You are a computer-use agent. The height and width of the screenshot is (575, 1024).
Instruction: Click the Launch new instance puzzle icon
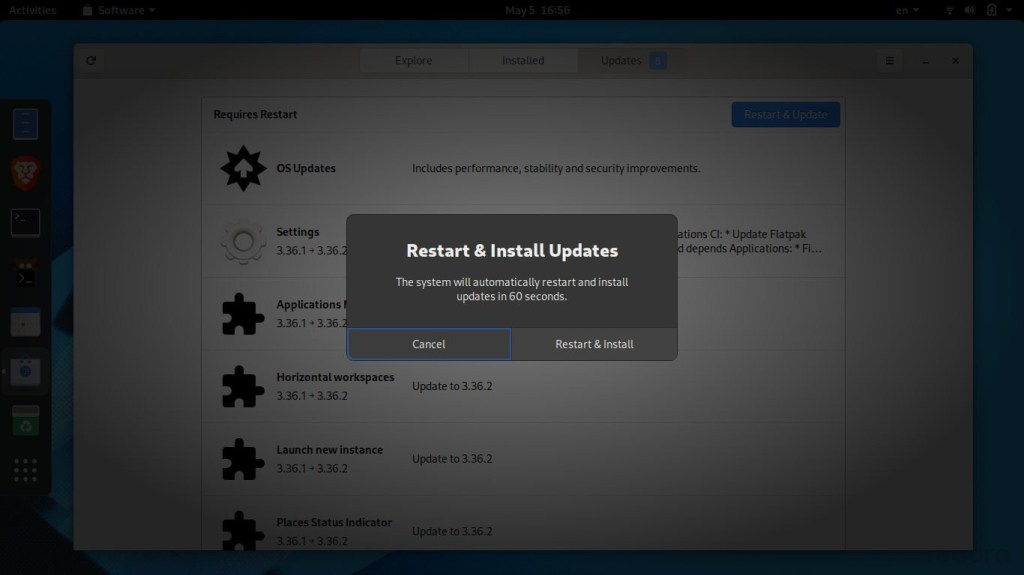tap(243, 459)
